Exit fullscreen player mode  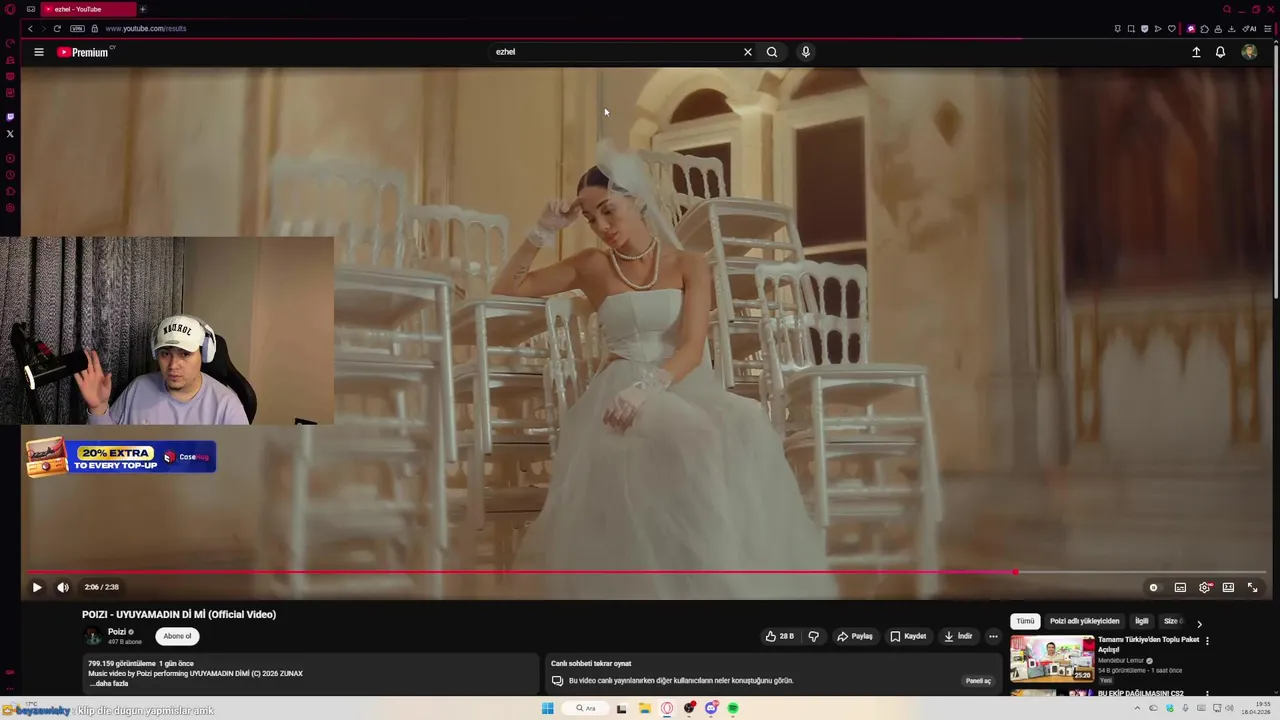pyautogui.click(x=1252, y=587)
